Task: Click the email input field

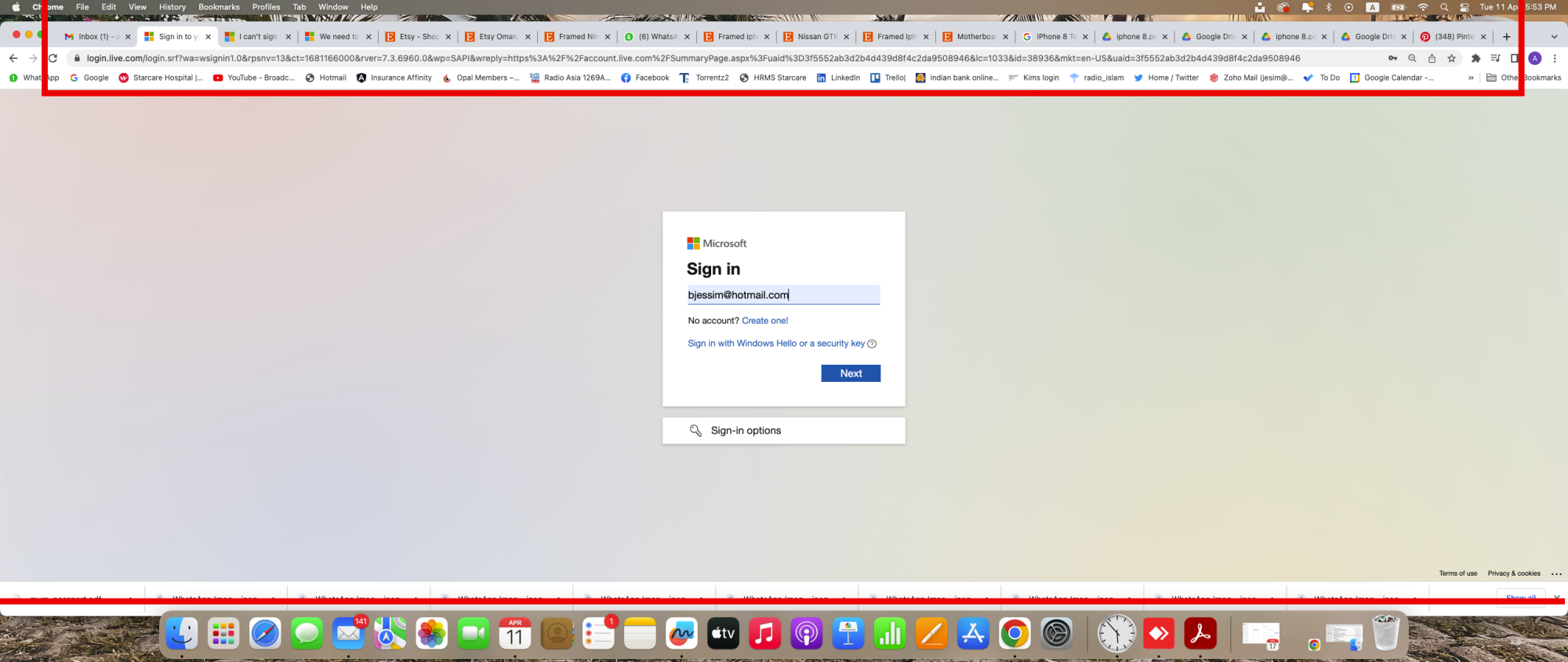Action: (x=784, y=295)
